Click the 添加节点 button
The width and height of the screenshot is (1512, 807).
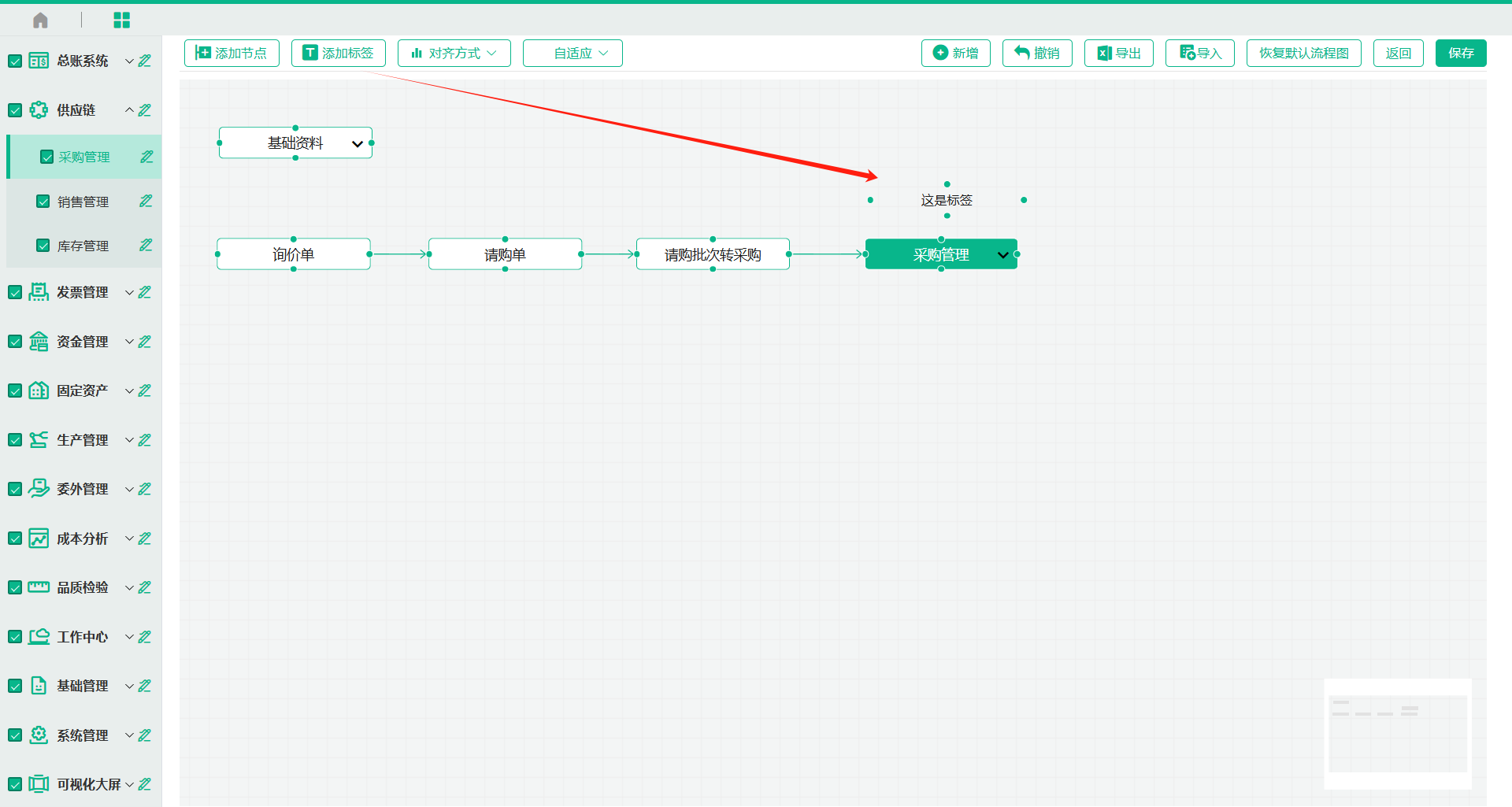(232, 53)
